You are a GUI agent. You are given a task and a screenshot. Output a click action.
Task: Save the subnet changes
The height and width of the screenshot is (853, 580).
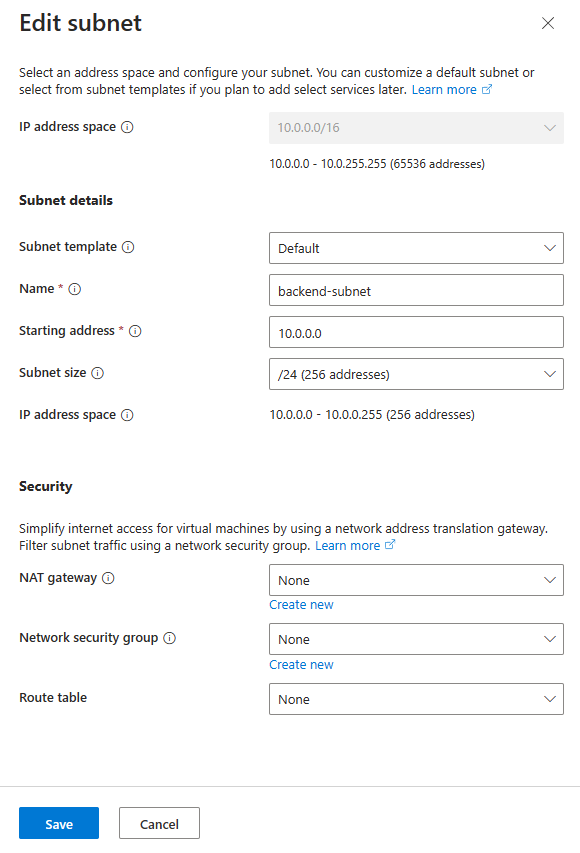[x=58, y=823]
